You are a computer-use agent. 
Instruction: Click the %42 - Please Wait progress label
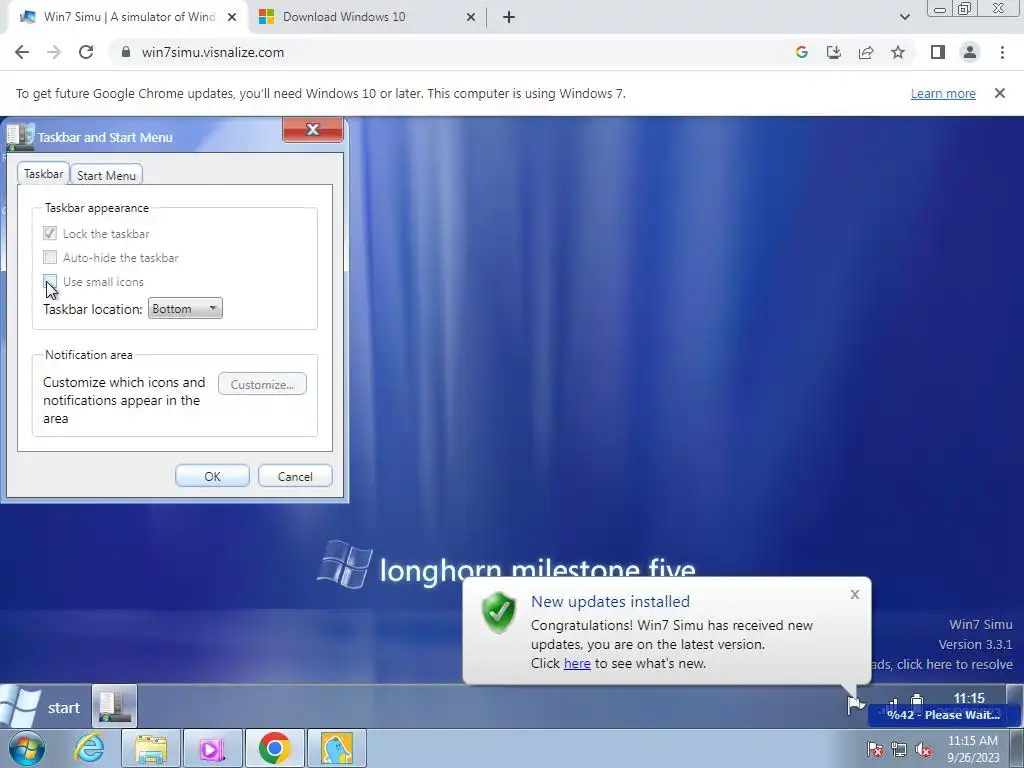pos(943,714)
